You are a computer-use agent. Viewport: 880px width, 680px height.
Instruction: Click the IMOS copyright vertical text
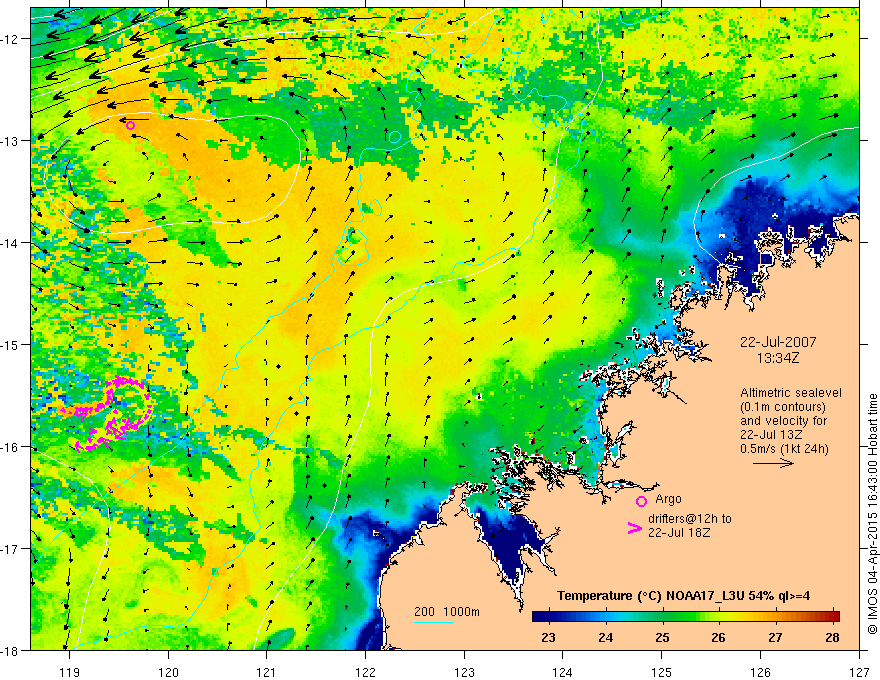(872, 514)
